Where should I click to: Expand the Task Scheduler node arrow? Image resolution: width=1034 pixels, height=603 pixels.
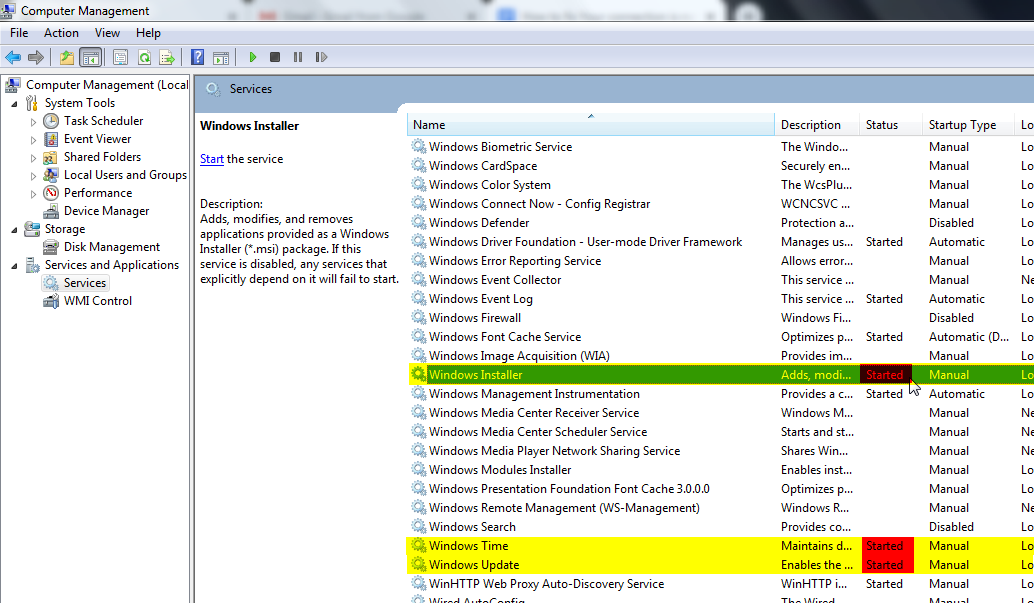(x=33, y=121)
